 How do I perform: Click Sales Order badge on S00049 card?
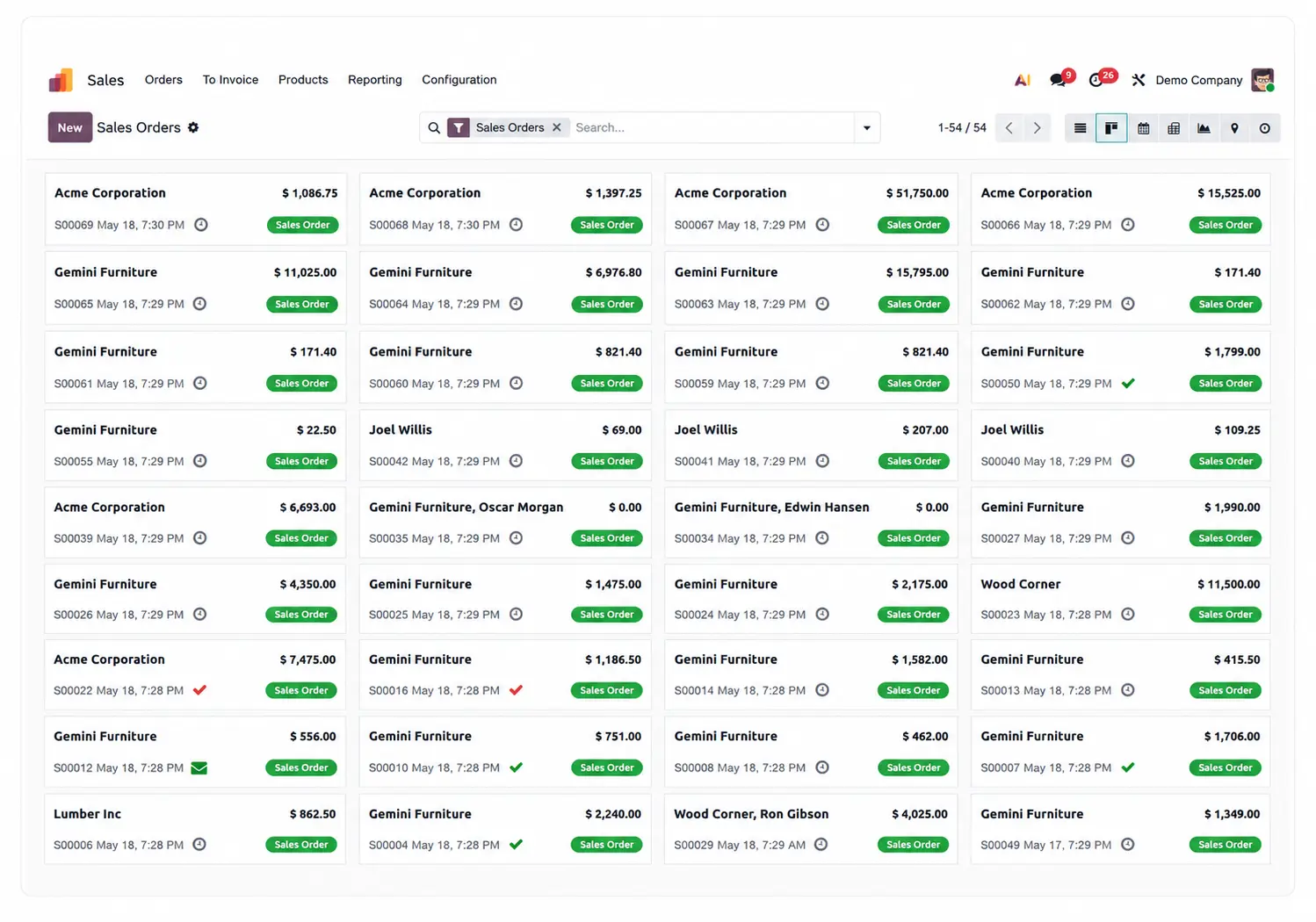pos(1226,845)
